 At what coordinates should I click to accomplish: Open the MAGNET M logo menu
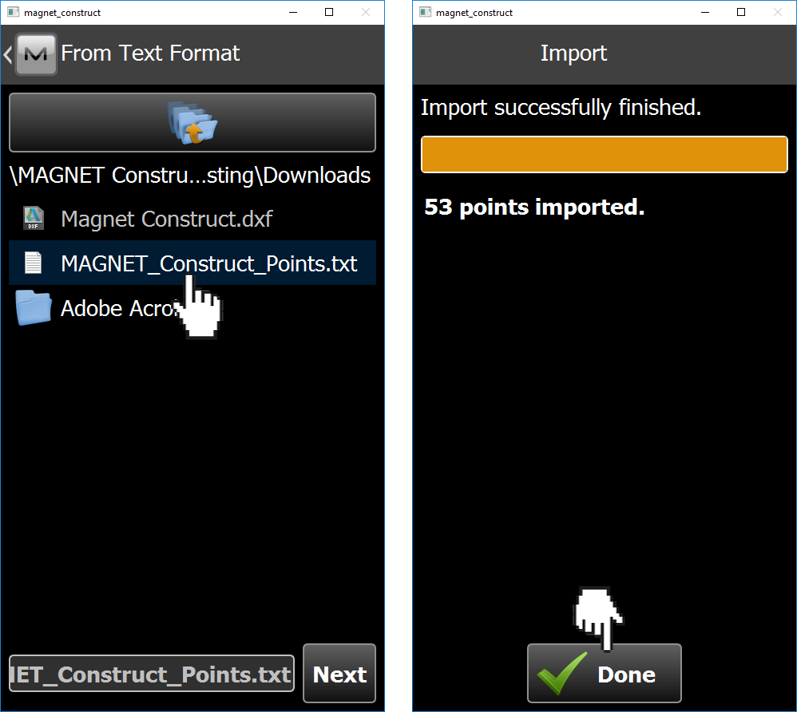[36, 54]
